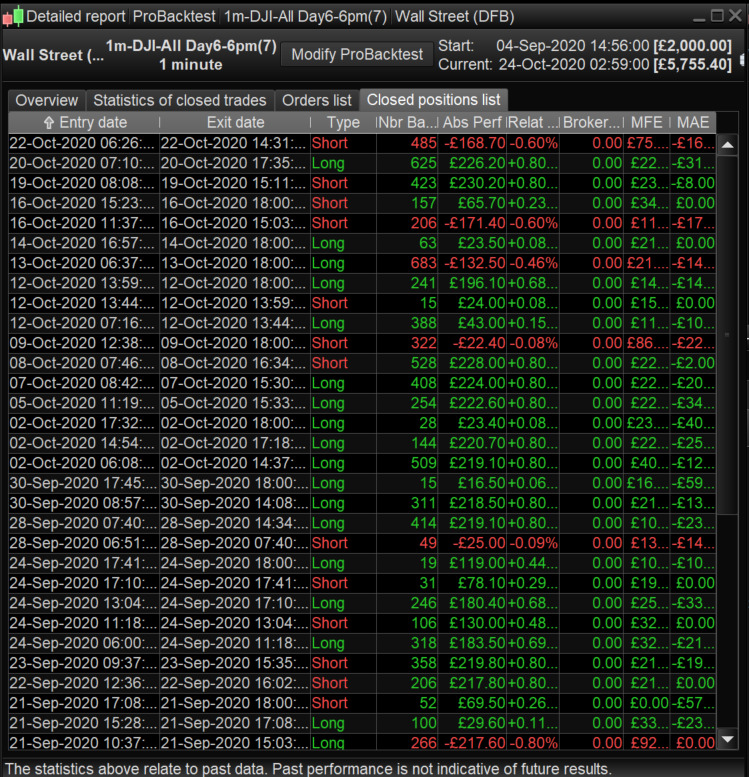Click the strategy name 1m-DJI-All Day6-6pm(7)
749x777 pixels.
pyautogui.click(x=191, y=46)
